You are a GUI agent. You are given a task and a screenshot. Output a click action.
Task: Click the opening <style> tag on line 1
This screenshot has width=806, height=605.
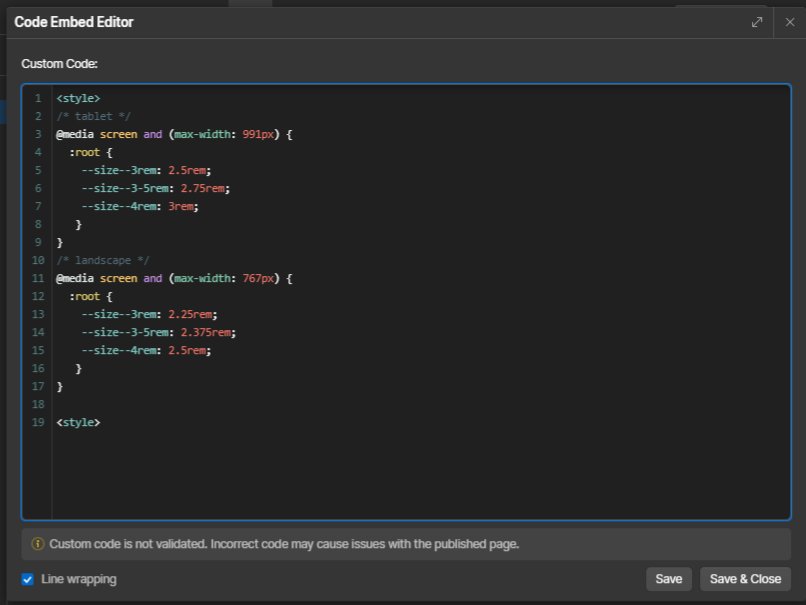pyautogui.click(x=78, y=98)
